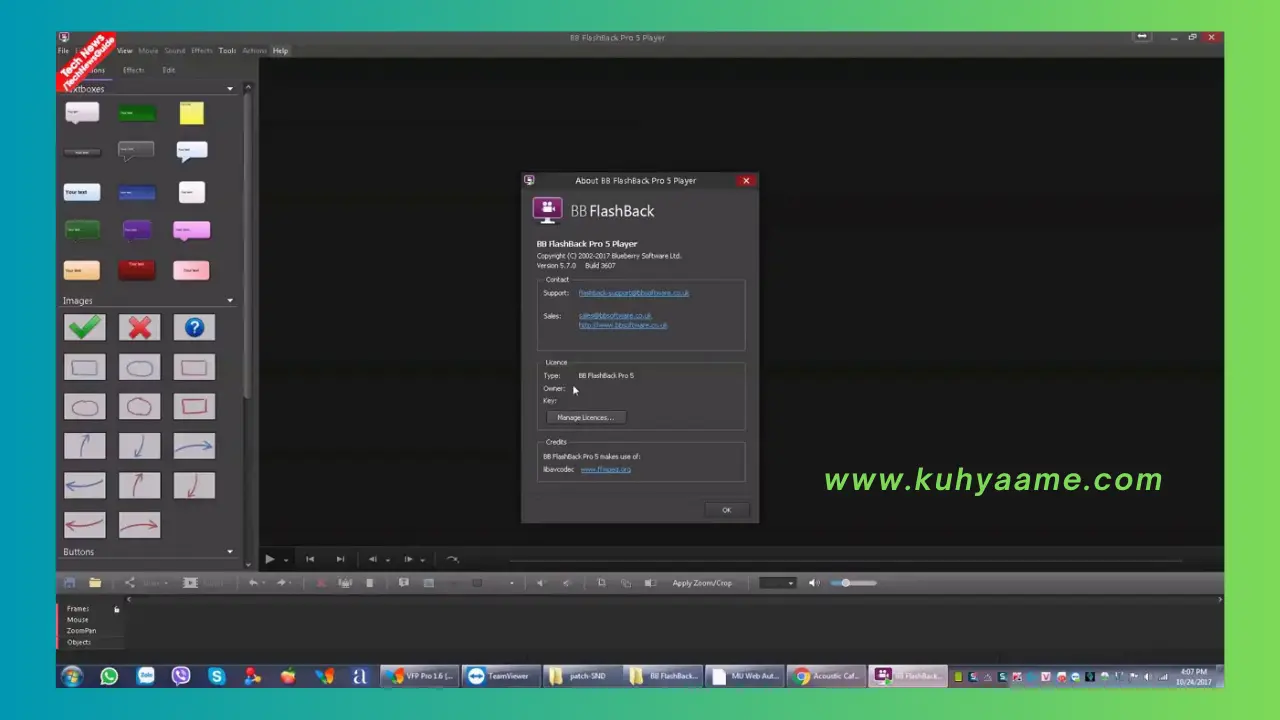Click the Play button
1280x720 pixels.
tap(269, 560)
